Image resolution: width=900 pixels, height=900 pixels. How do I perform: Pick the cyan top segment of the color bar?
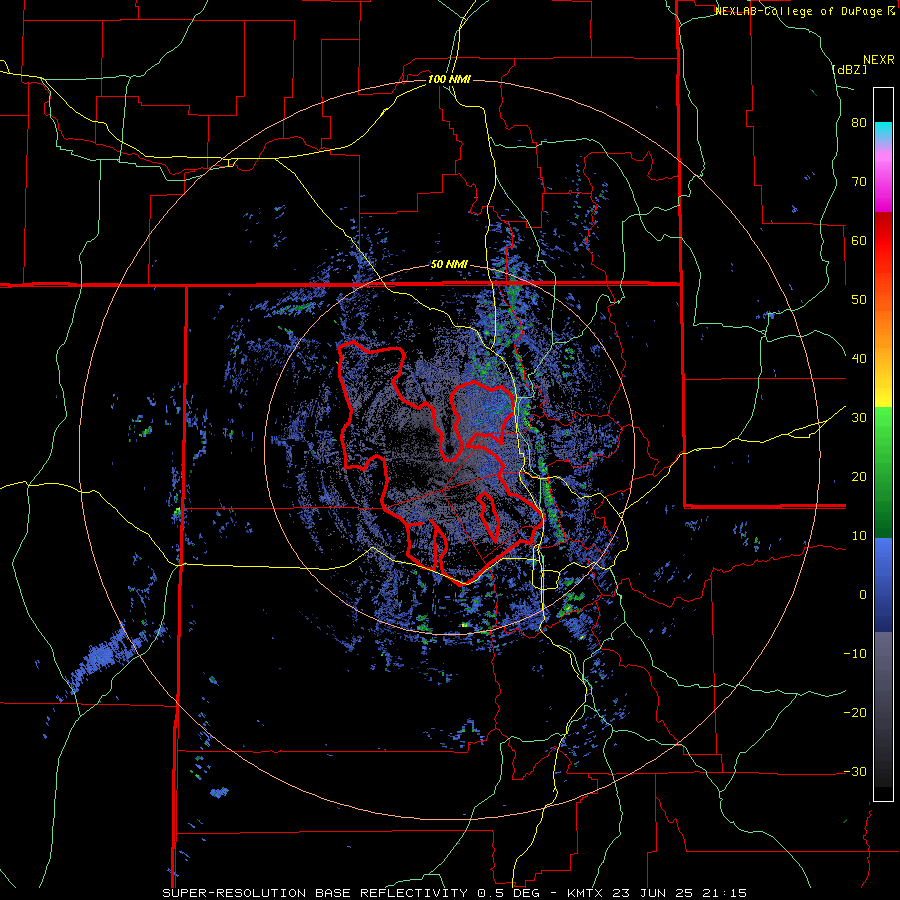pos(883,131)
